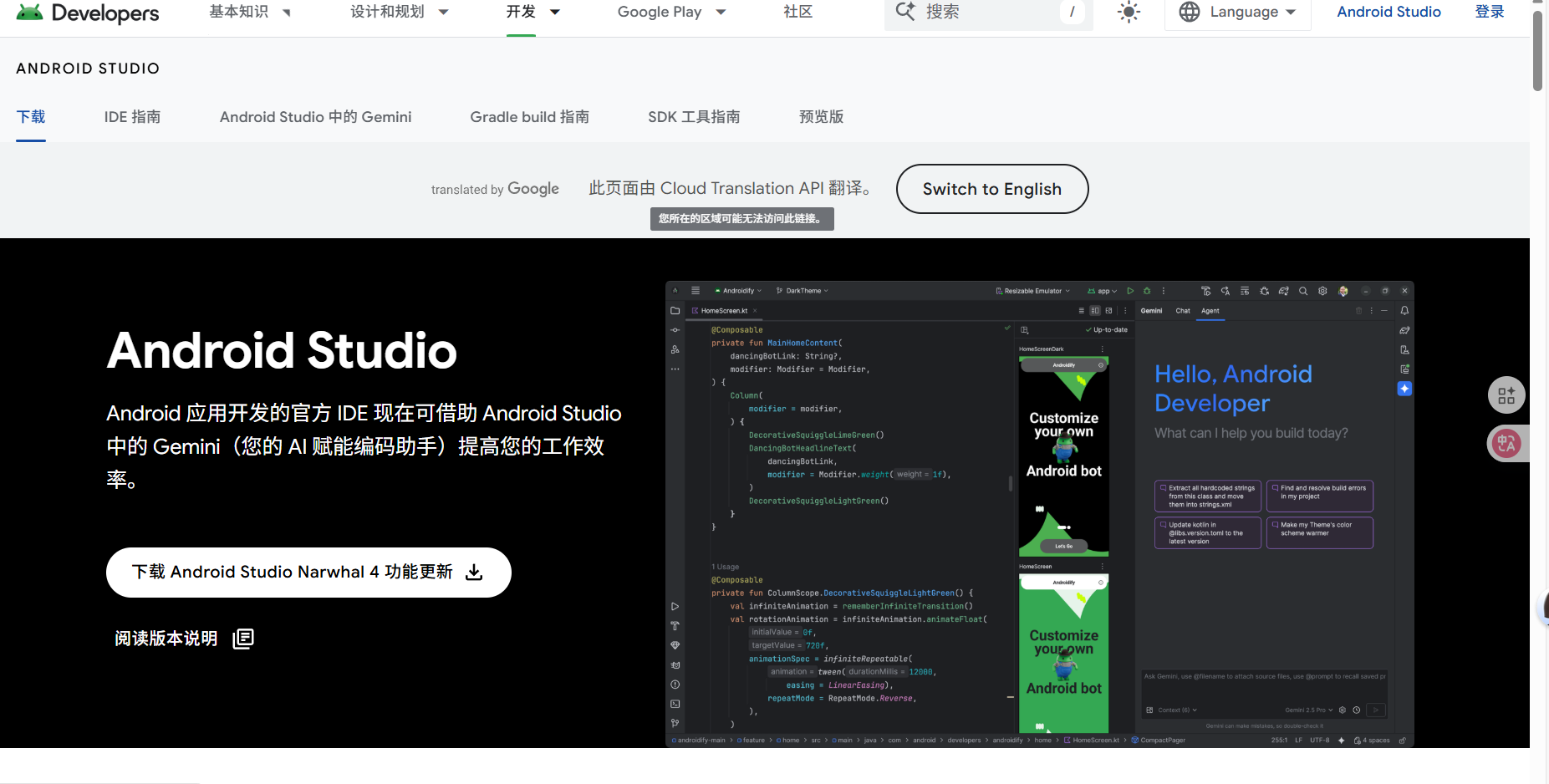Select the 下载 tab
Screen dimensions: 1549x784
[31, 117]
